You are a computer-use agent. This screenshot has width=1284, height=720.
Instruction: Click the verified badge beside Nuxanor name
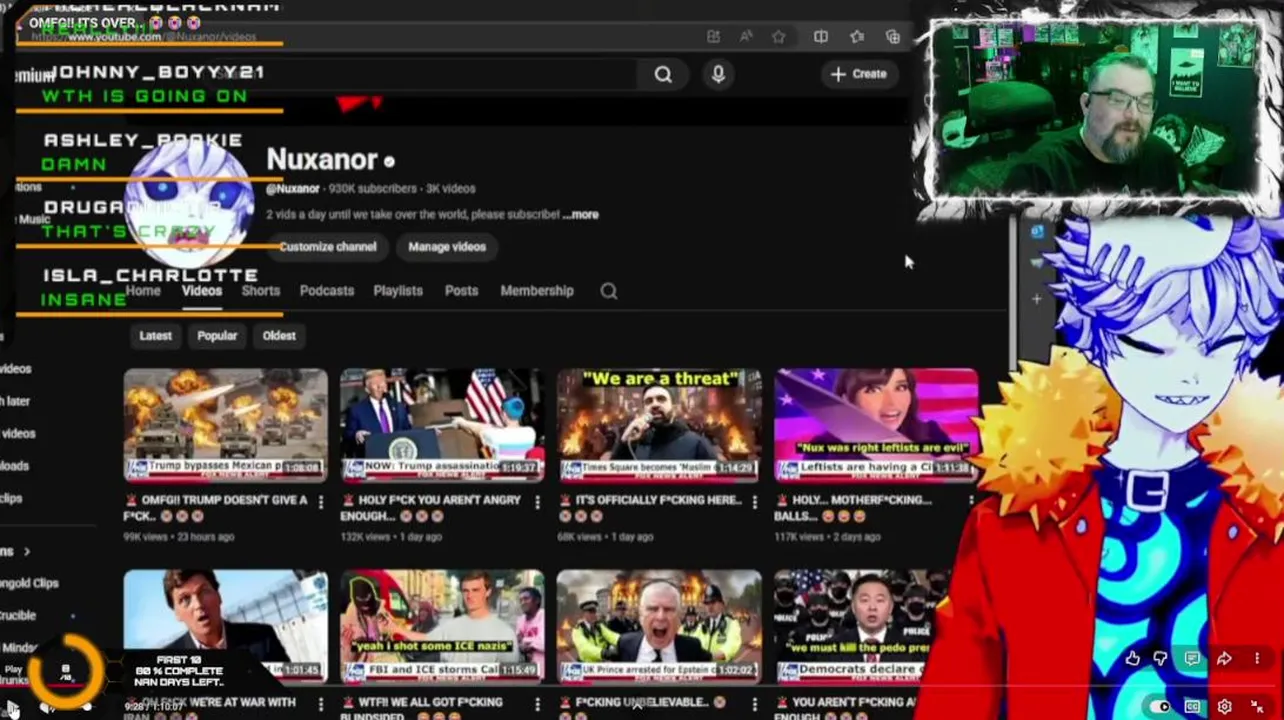389,161
